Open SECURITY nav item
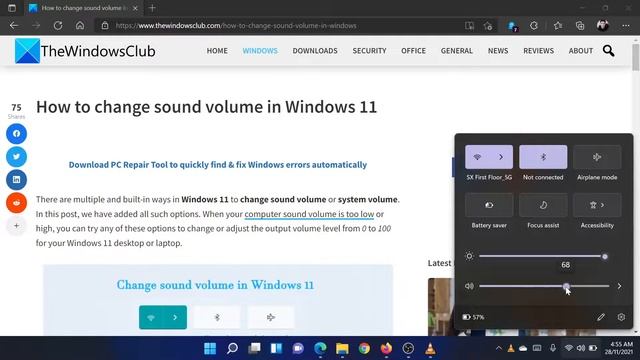Screen dimensions: 640x360 click(x=369, y=51)
